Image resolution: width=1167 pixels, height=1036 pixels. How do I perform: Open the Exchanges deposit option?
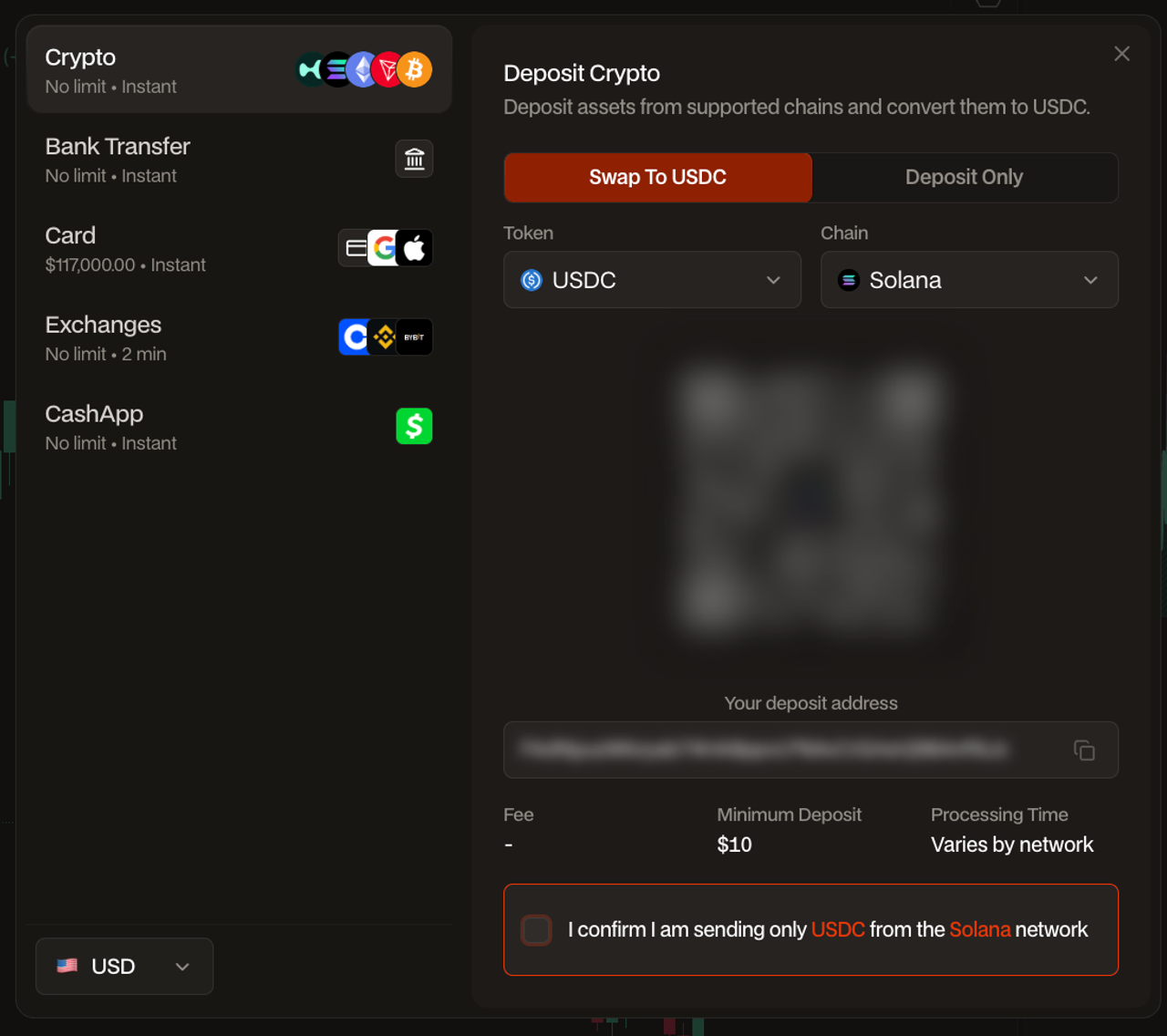tap(239, 338)
